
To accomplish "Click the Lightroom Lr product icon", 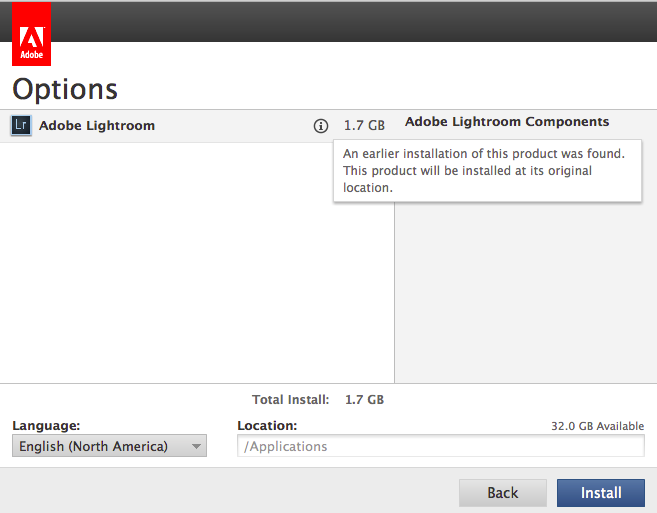I will 21,126.
